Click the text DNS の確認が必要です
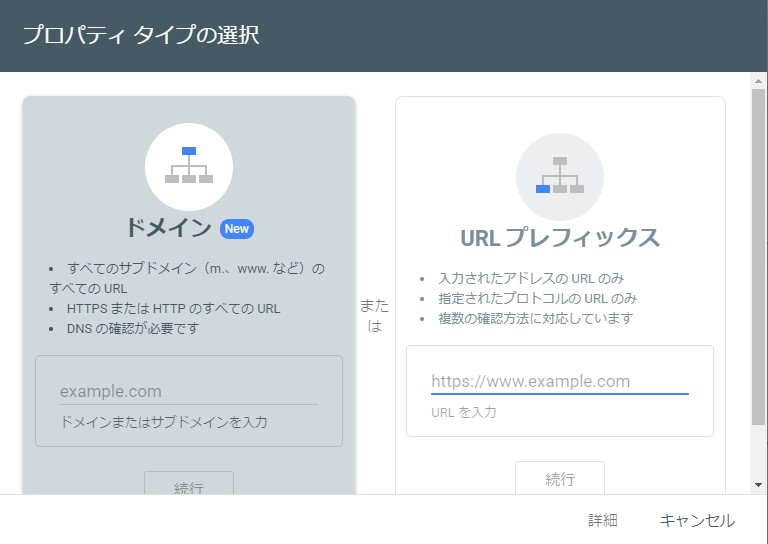The width and height of the screenshot is (768, 544). [133, 328]
